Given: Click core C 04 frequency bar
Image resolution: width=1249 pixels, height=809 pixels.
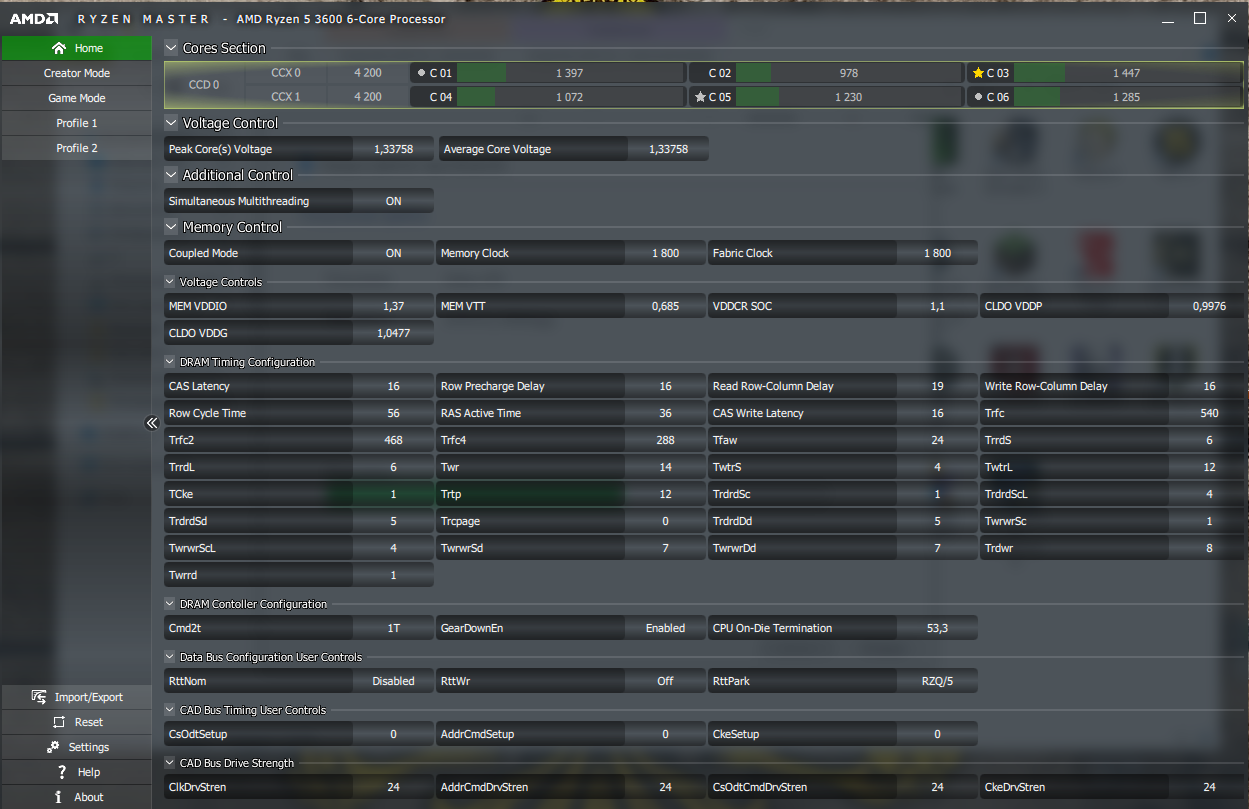Looking at the screenshot, I should pos(569,97).
